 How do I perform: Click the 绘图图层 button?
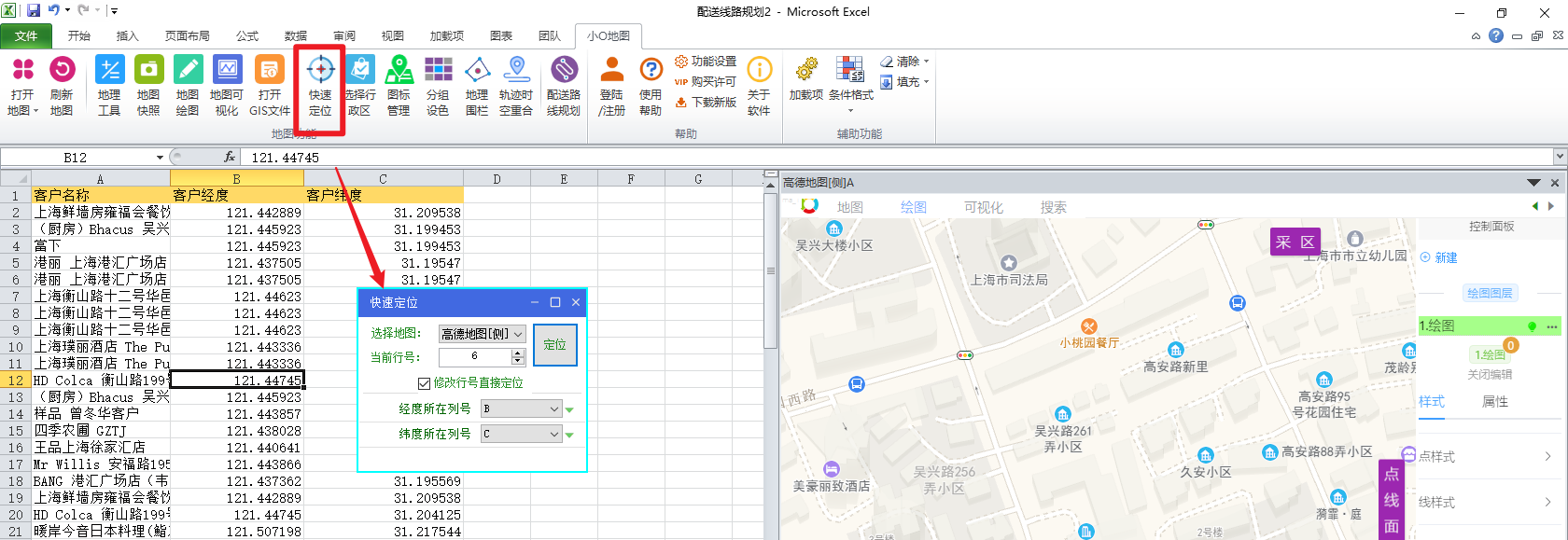coord(1490,293)
